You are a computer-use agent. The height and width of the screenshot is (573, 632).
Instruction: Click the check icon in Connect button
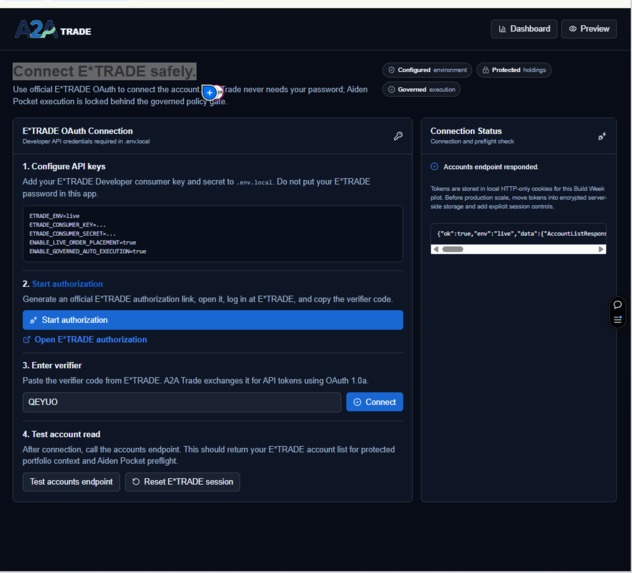click(x=357, y=402)
